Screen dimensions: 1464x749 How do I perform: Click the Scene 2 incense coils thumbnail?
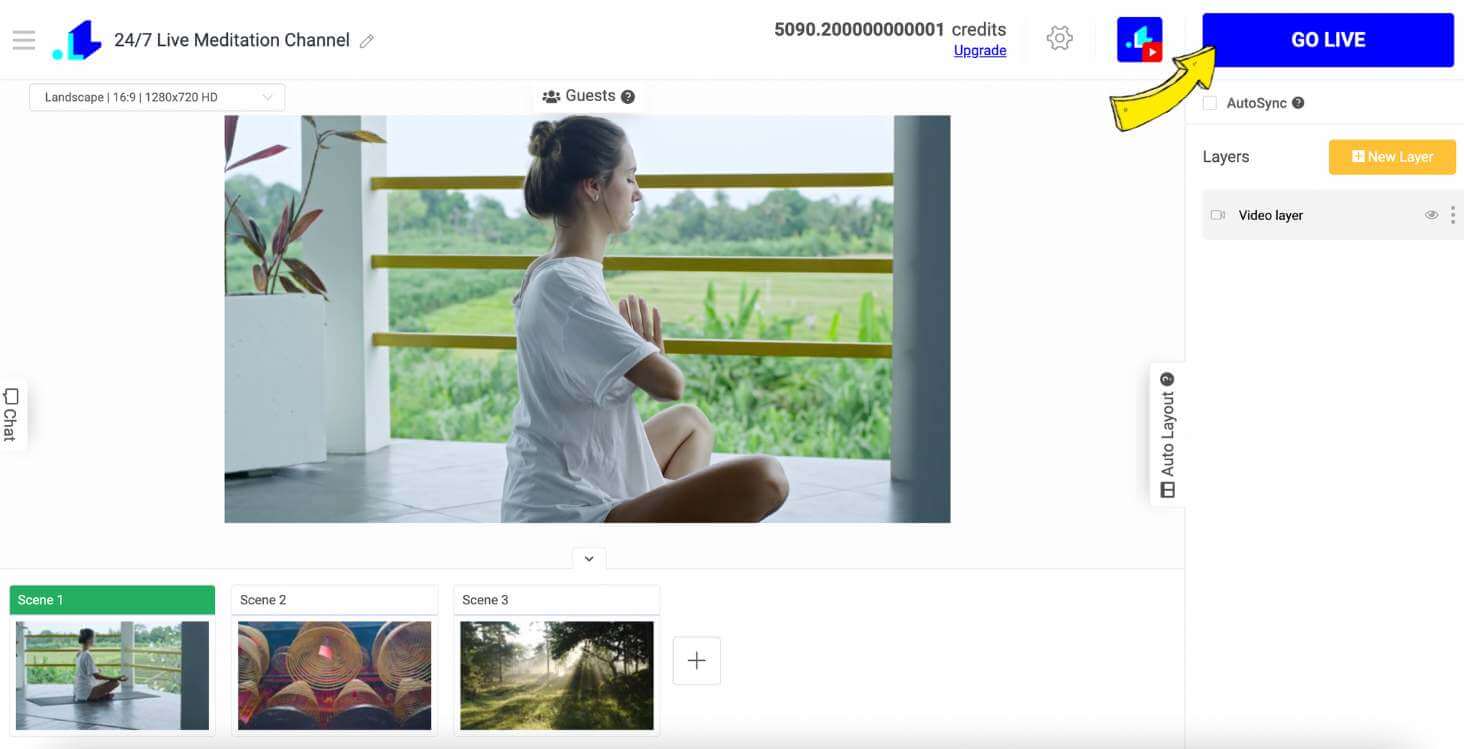pyautogui.click(x=334, y=676)
